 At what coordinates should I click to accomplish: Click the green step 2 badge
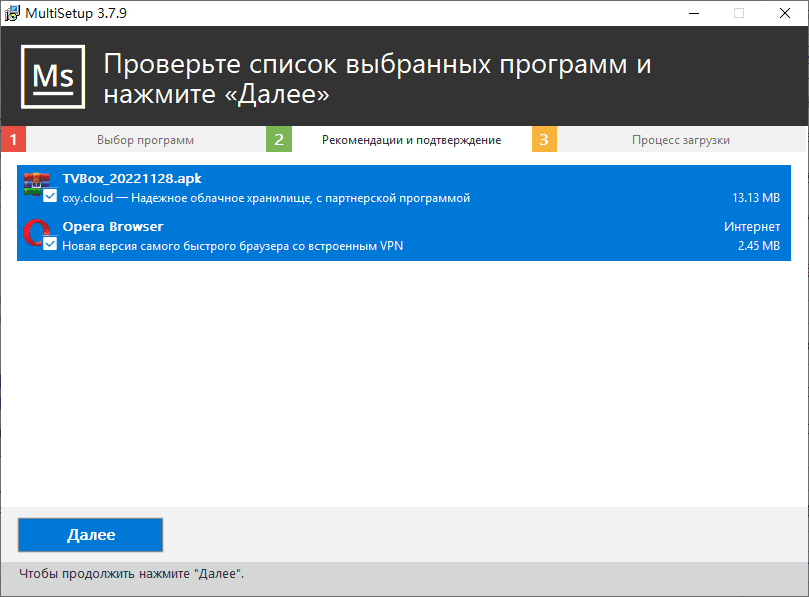pos(279,140)
